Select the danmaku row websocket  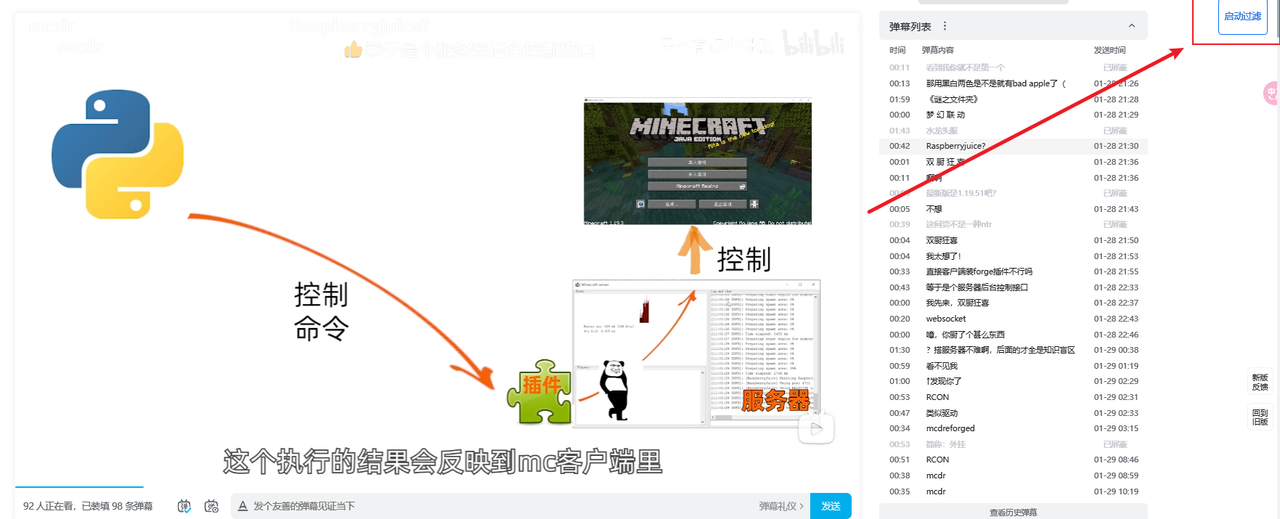(1013, 318)
